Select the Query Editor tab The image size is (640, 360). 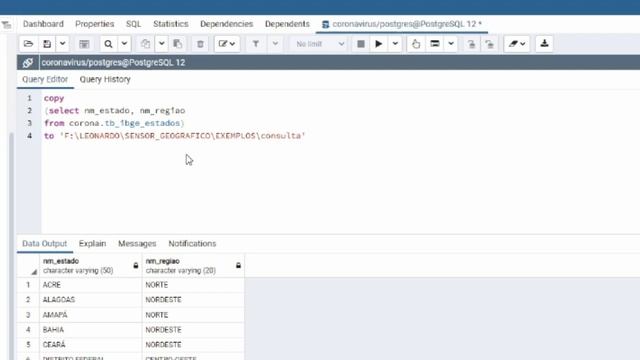(45, 79)
